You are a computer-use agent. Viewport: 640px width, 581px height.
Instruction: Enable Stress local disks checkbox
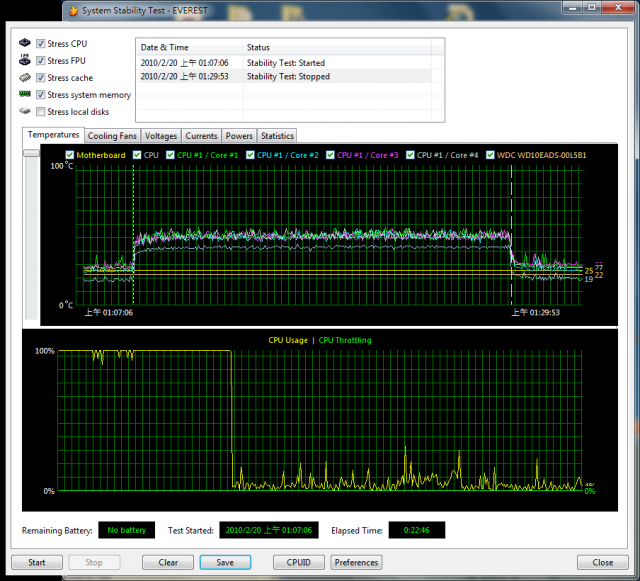pos(40,112)
